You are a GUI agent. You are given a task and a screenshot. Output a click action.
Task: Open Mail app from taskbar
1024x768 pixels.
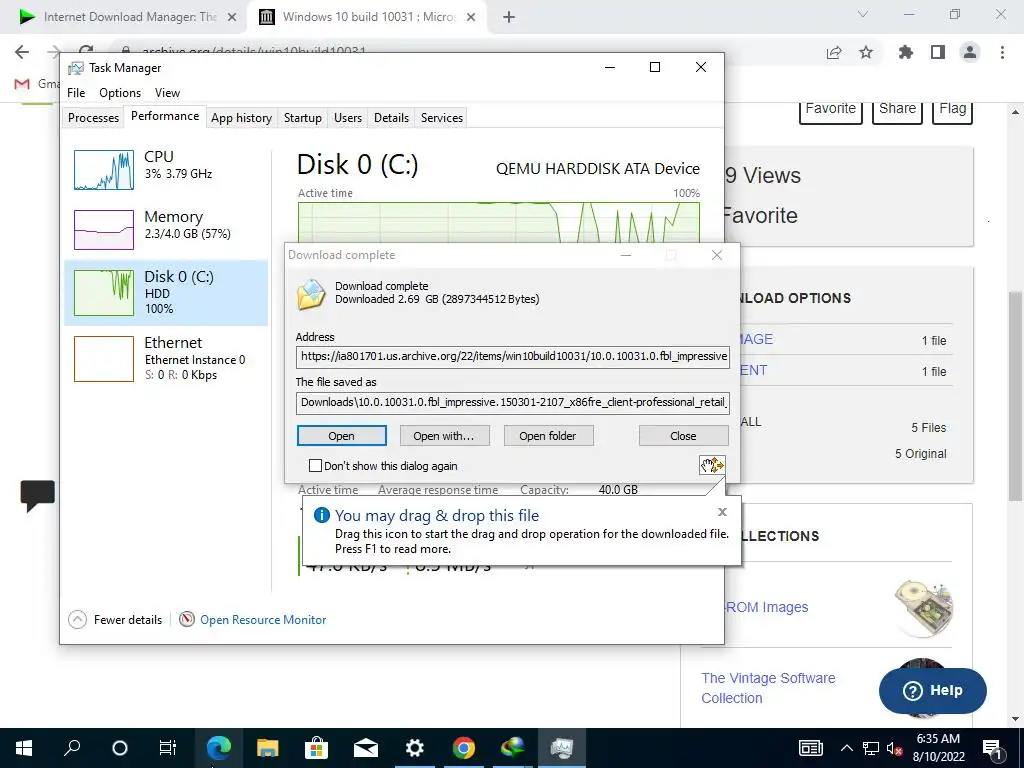pos(366,748)
